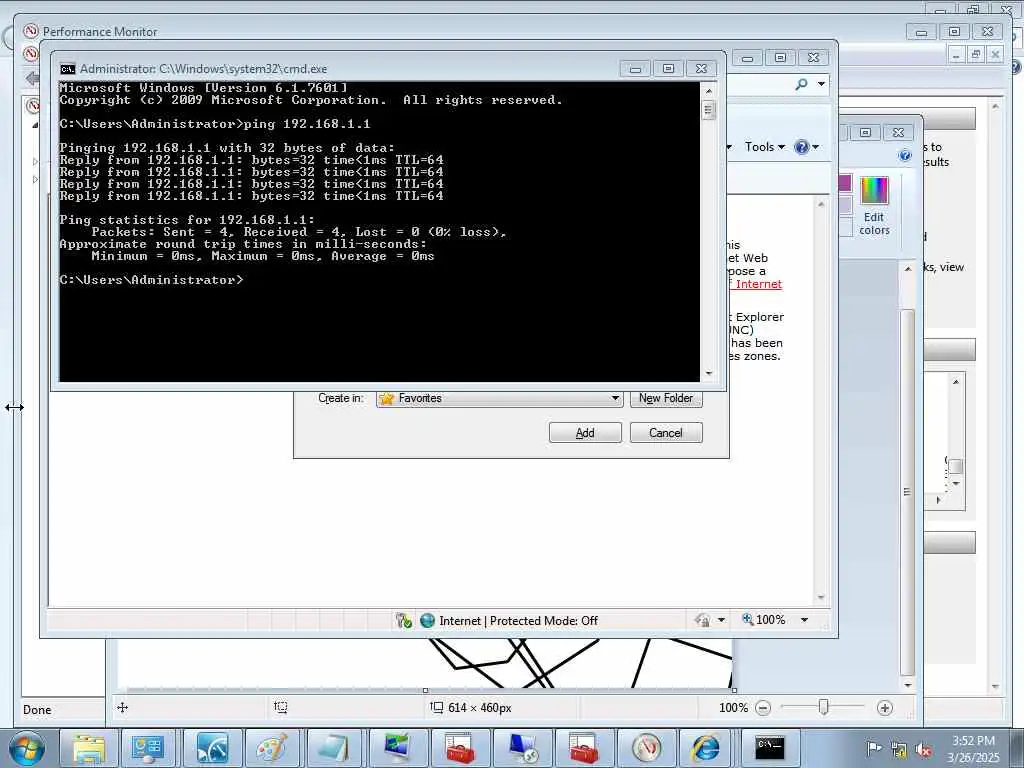Open Edit colors in Paint

(x=874, y=206)
